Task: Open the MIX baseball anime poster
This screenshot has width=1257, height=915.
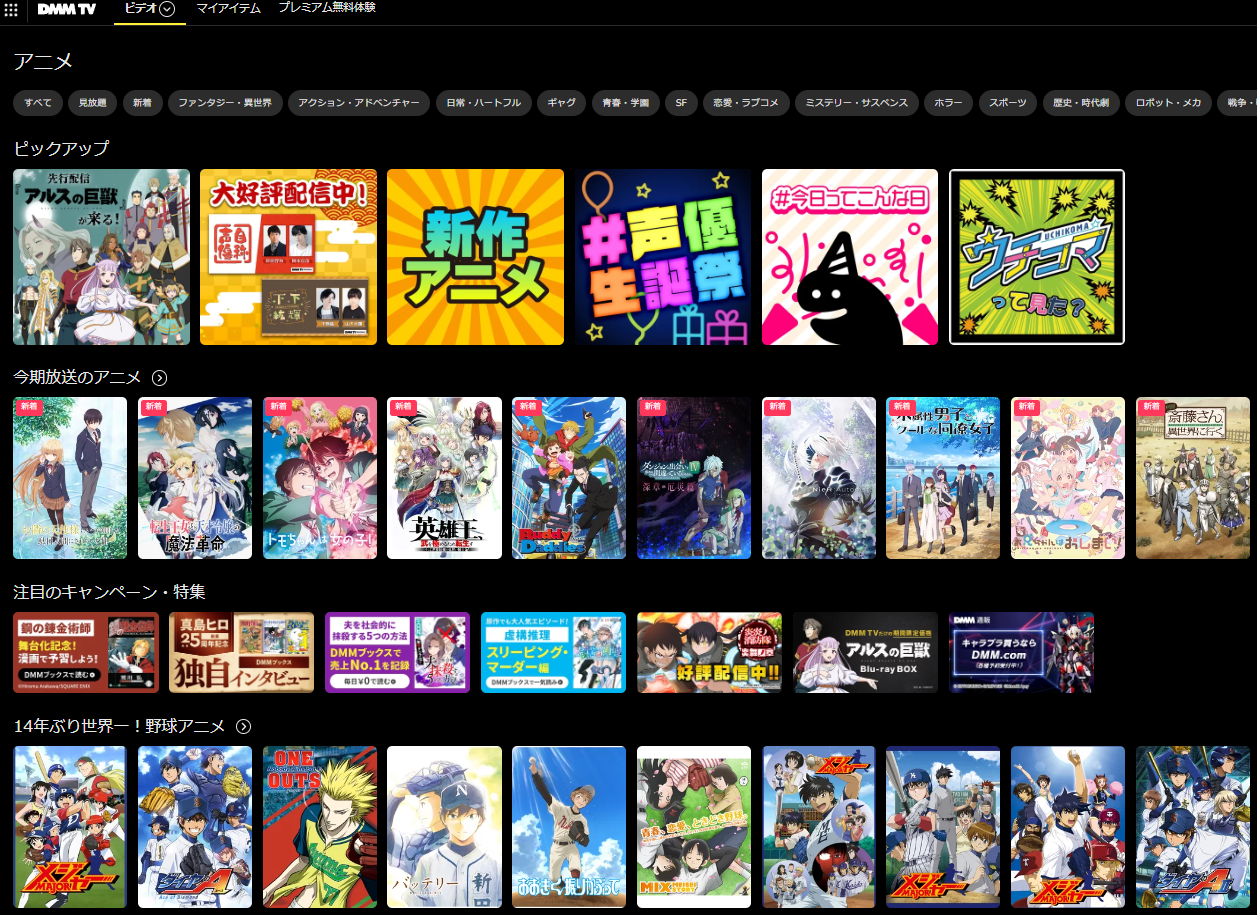Action: point(694,827)
